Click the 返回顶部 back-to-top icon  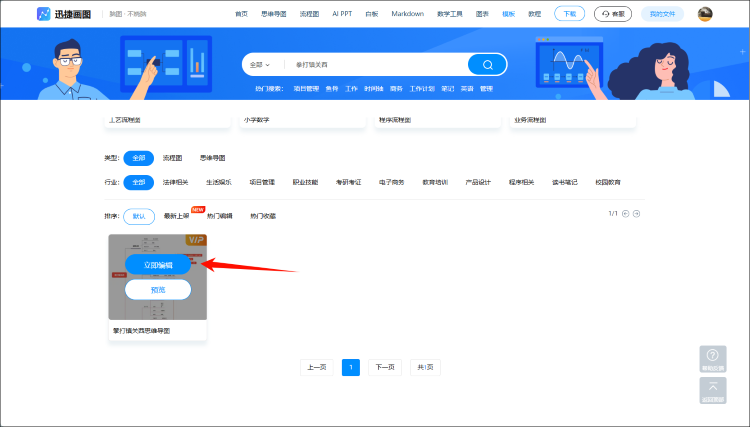713,390
